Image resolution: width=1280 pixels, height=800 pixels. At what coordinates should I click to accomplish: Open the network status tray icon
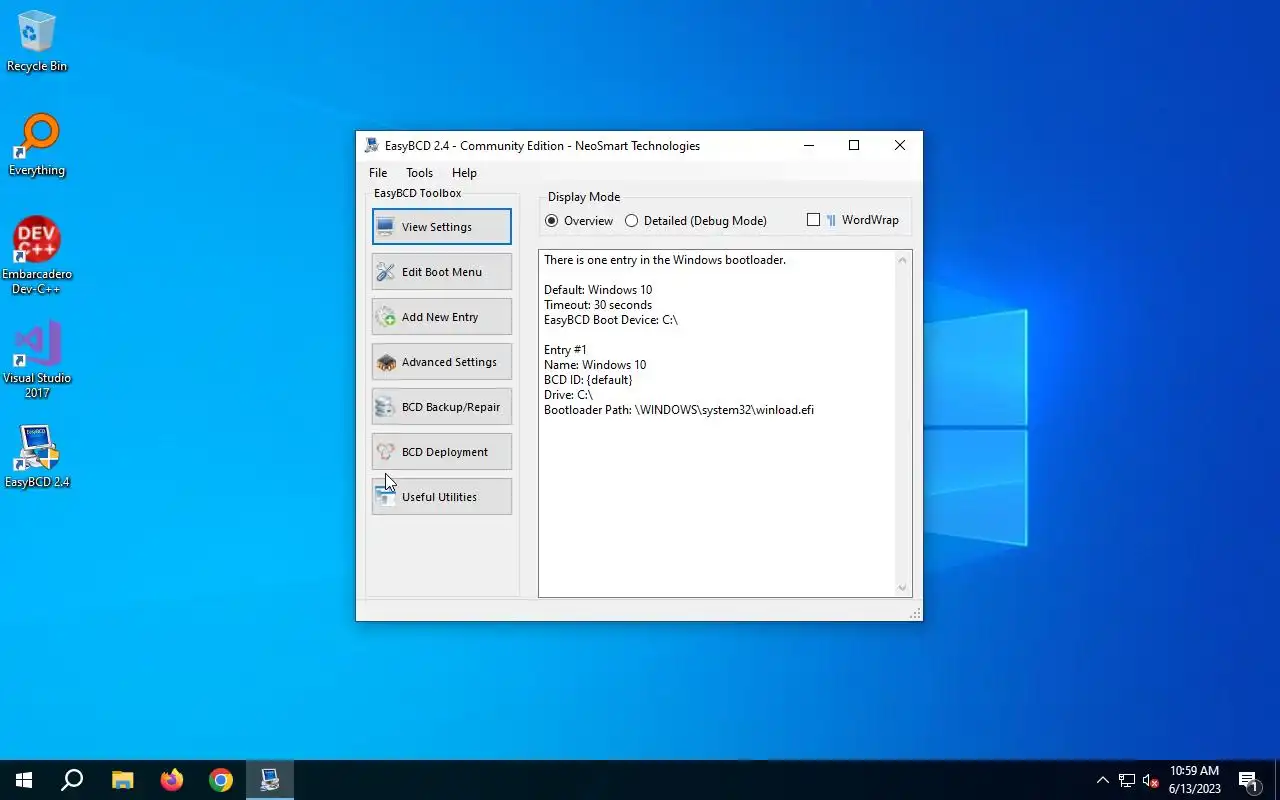[x=1127, y=780]
